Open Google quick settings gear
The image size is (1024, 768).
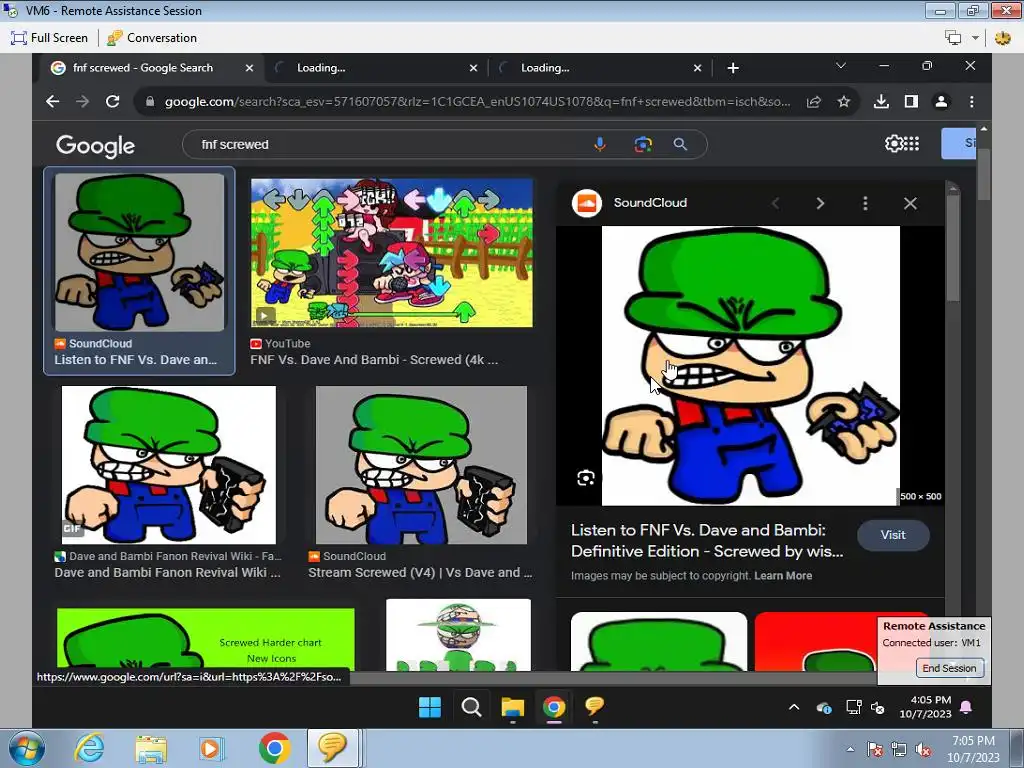pos(893,143)
